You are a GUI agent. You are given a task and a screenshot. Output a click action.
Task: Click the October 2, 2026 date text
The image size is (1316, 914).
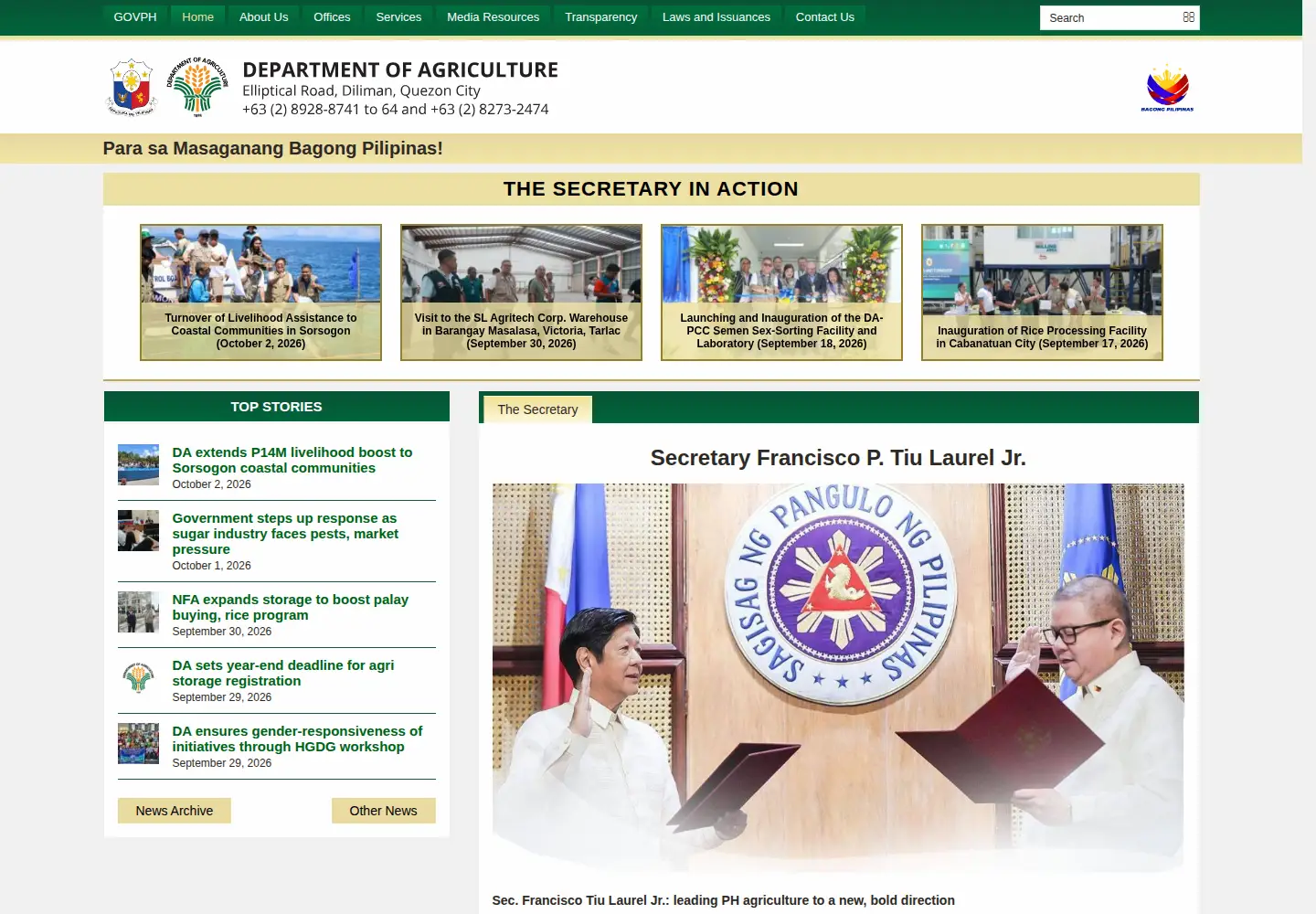pos(211,484)
